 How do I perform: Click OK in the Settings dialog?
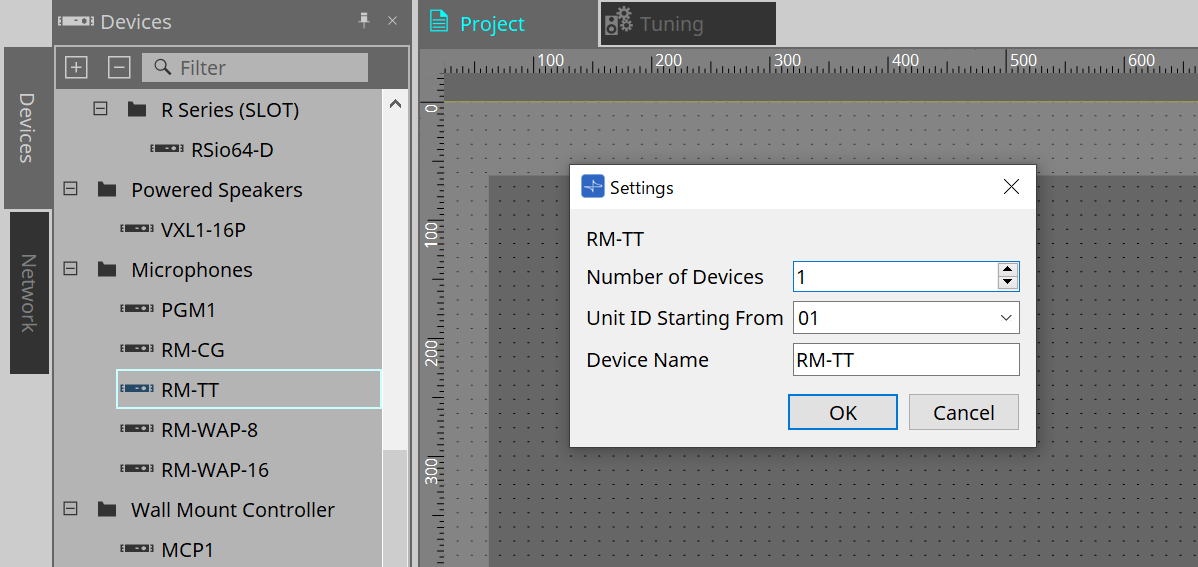pyautogui.click(x=843, y=413)
